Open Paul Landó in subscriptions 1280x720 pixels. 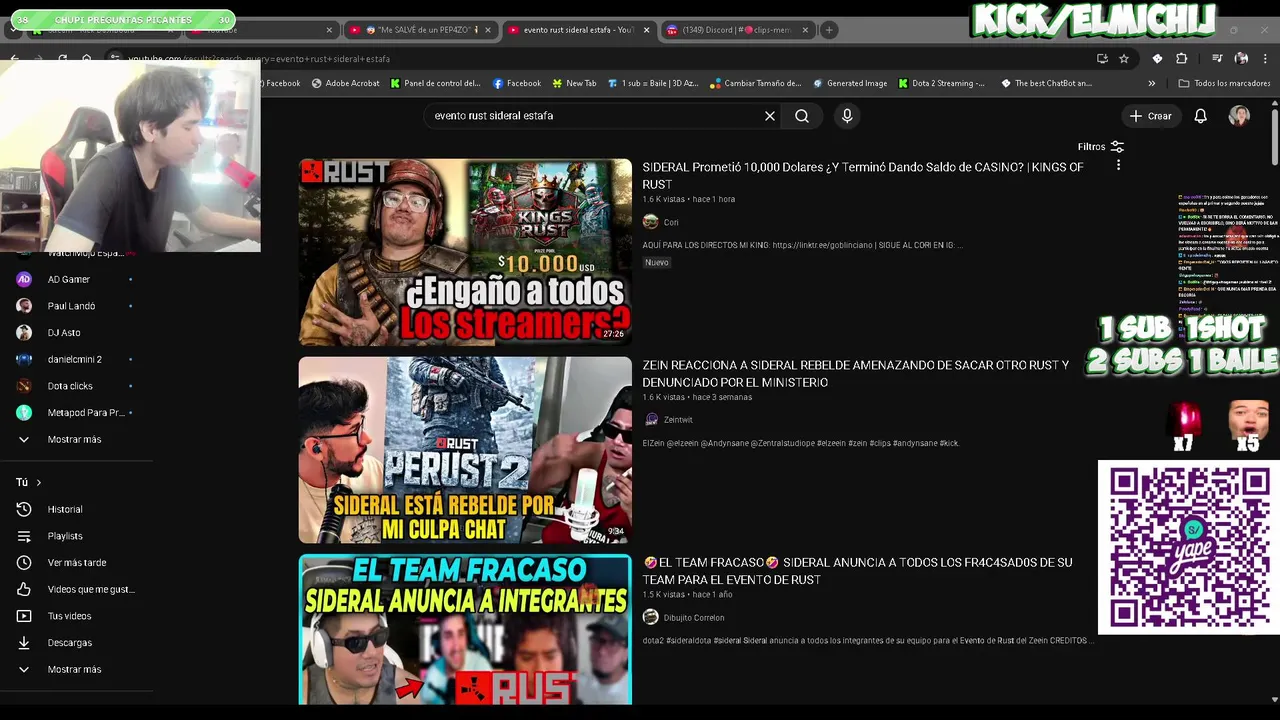pos(71,306)
